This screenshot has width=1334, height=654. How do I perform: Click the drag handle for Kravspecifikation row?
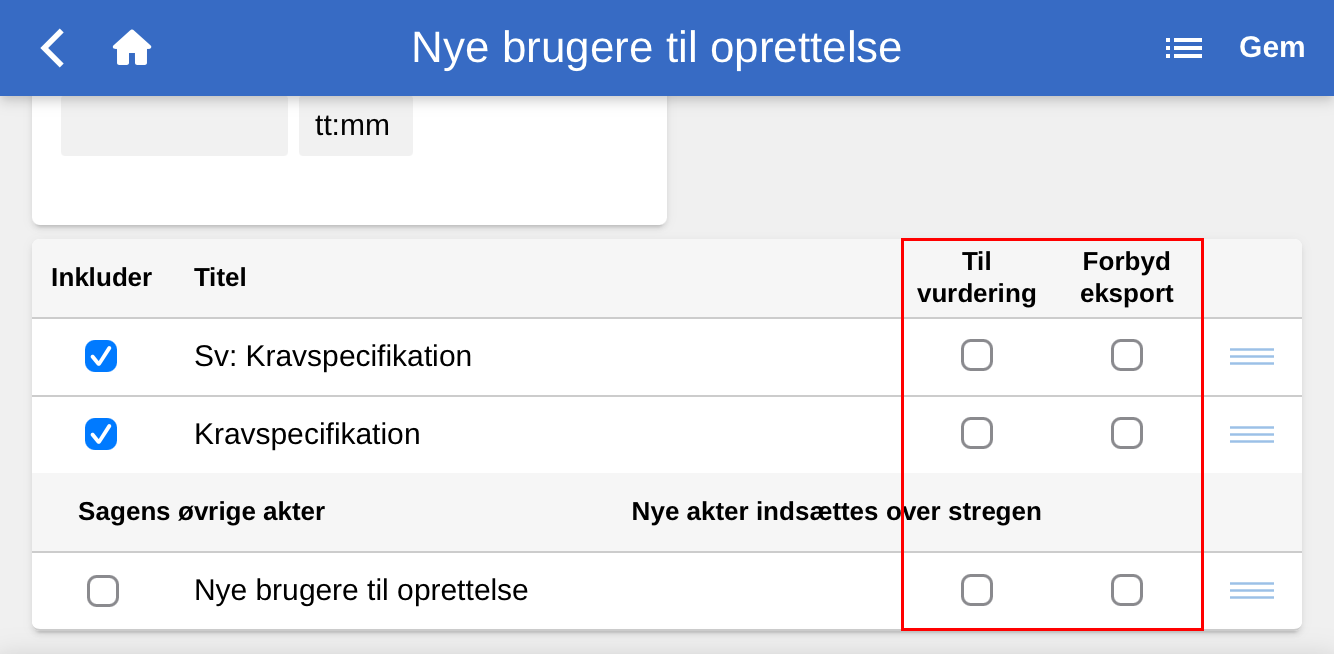[1251, 434]
